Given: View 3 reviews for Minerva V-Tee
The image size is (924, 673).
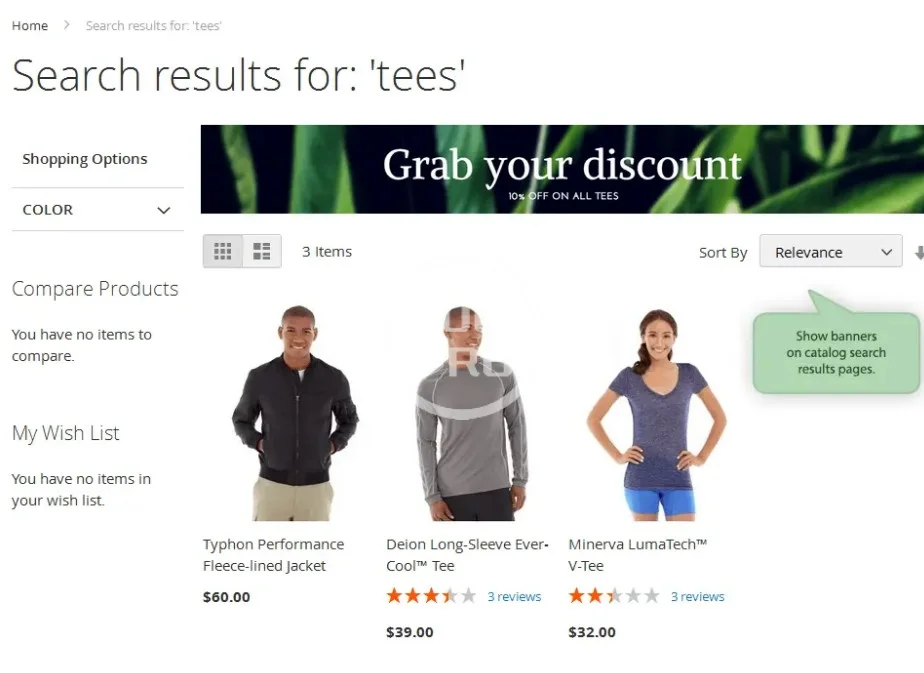Looking at the screenshot, I should point(697,596).
